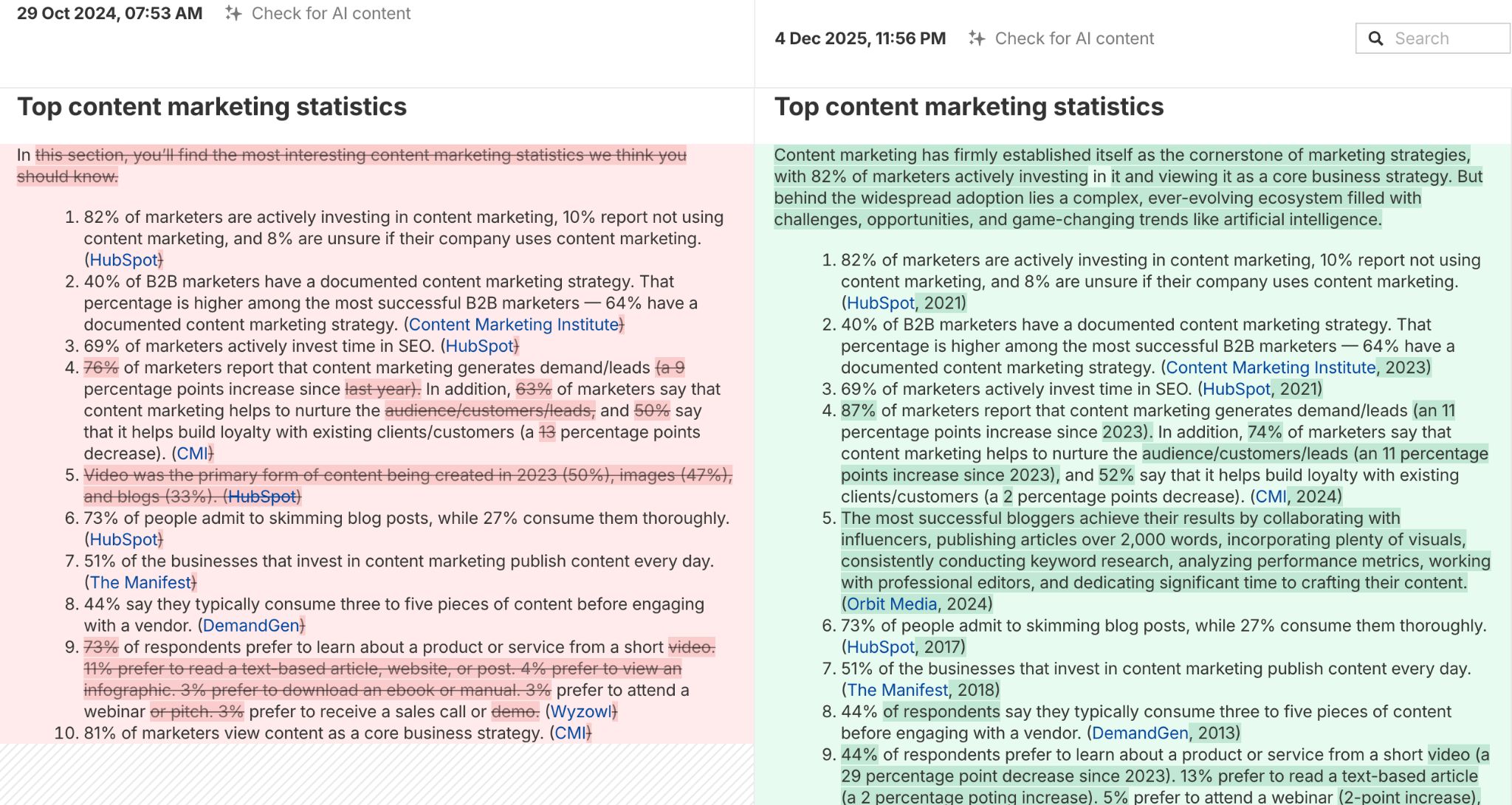Run 'Check for AI content' on the newer version
1512x805 pixels.
(x=1073, y=38)
